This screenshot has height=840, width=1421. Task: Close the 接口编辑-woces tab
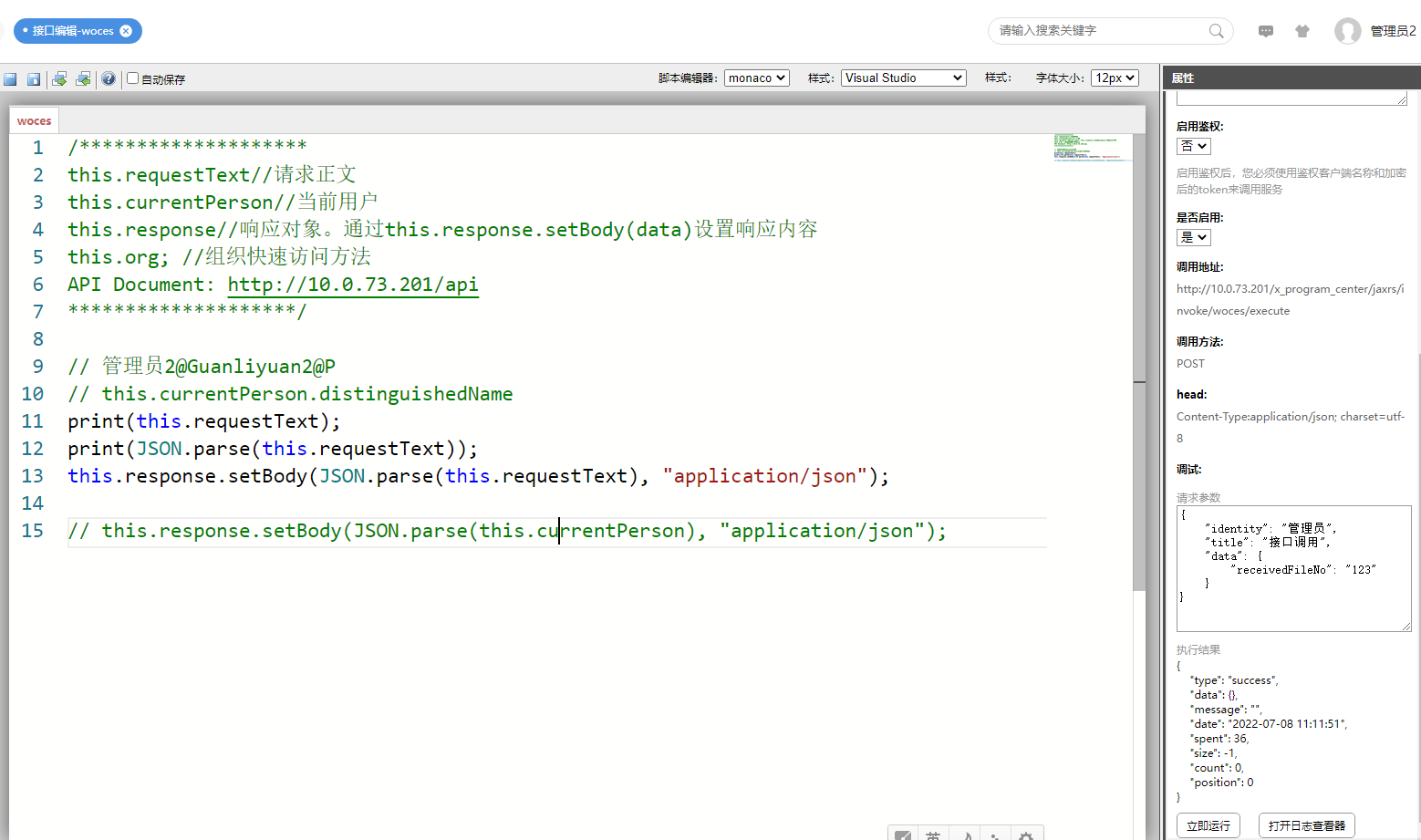126,31
